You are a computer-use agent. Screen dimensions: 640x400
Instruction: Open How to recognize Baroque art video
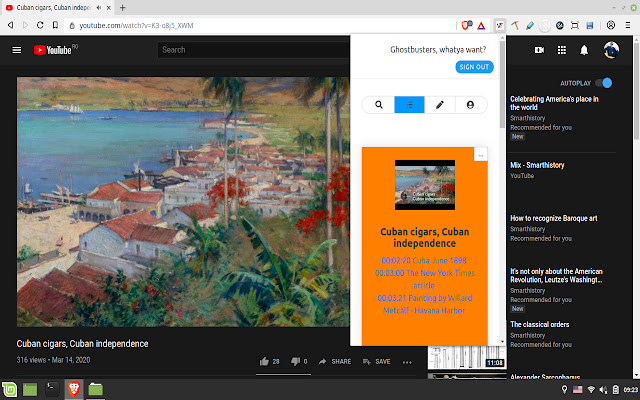[553, 218]
